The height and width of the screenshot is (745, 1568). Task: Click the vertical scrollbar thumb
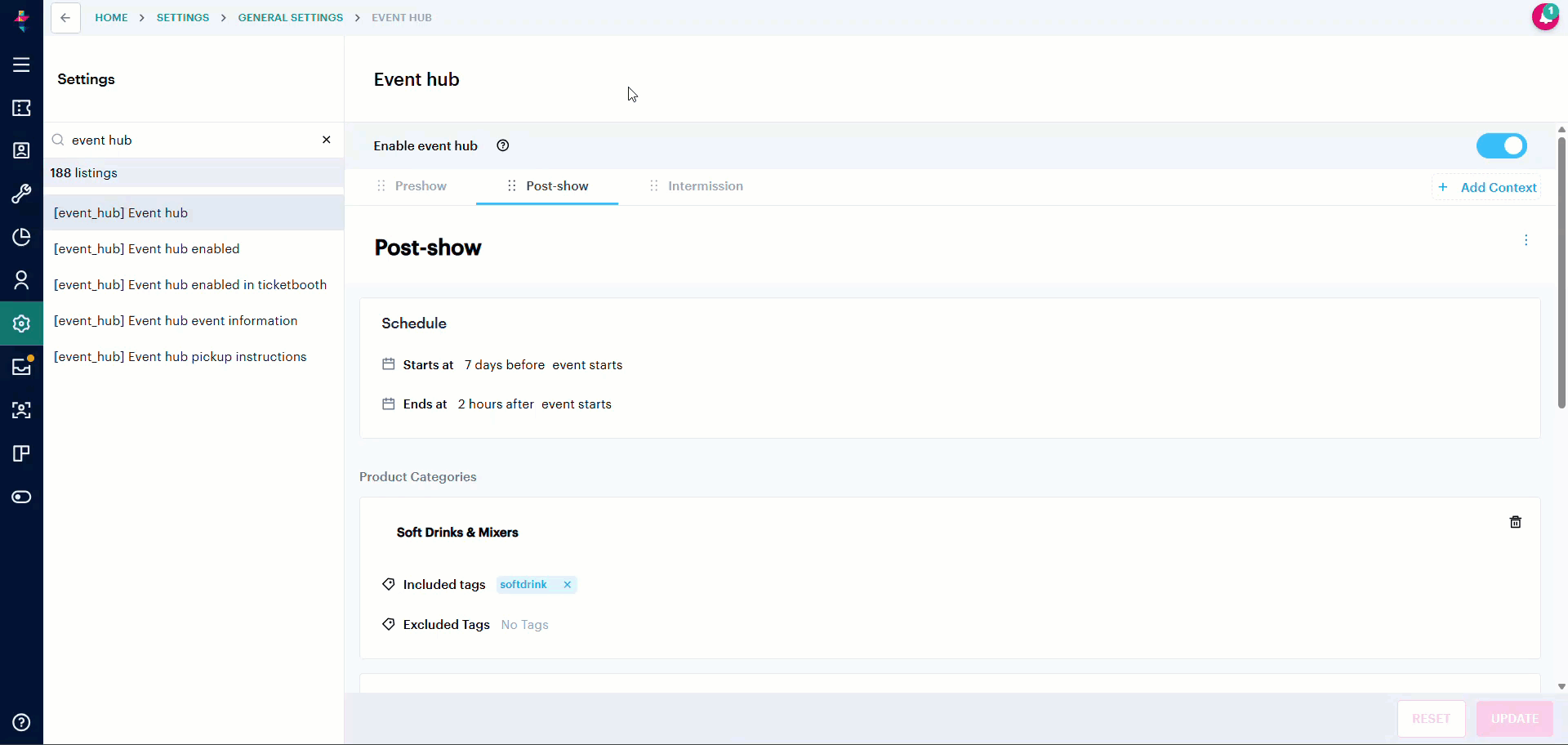[1561, 272]
